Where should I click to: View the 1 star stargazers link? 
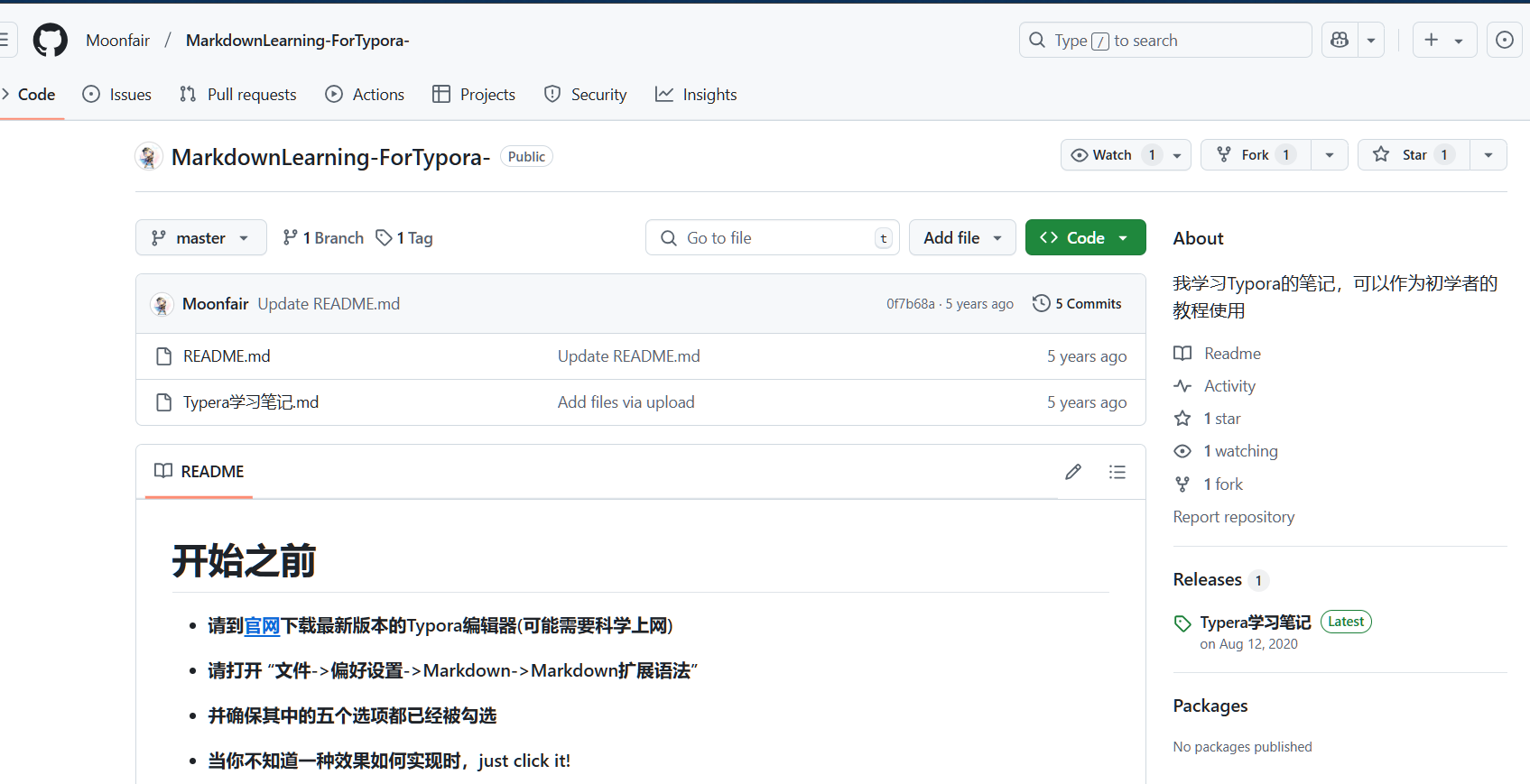[1207, 419]
